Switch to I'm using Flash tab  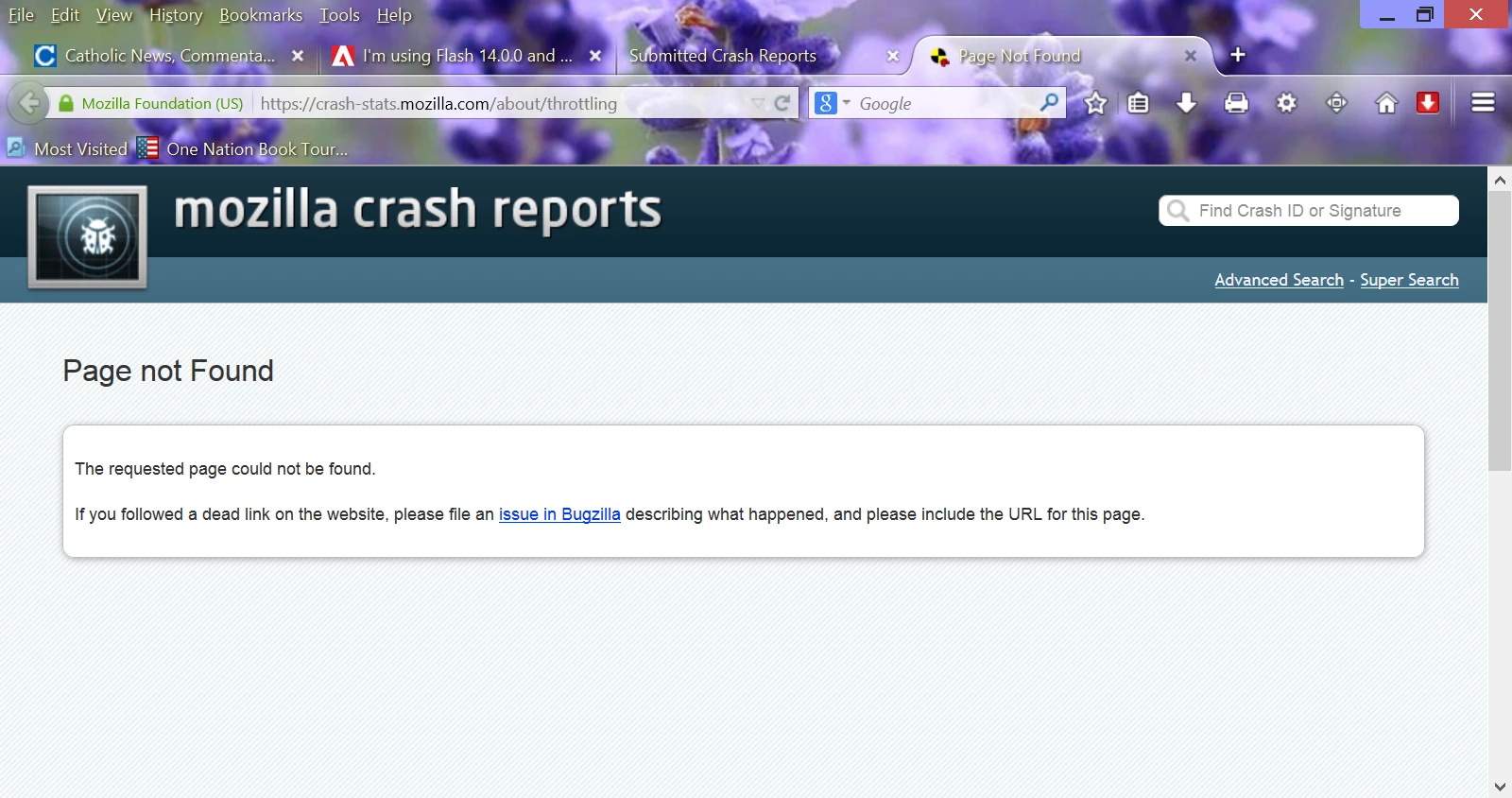[x=467, y=56]
